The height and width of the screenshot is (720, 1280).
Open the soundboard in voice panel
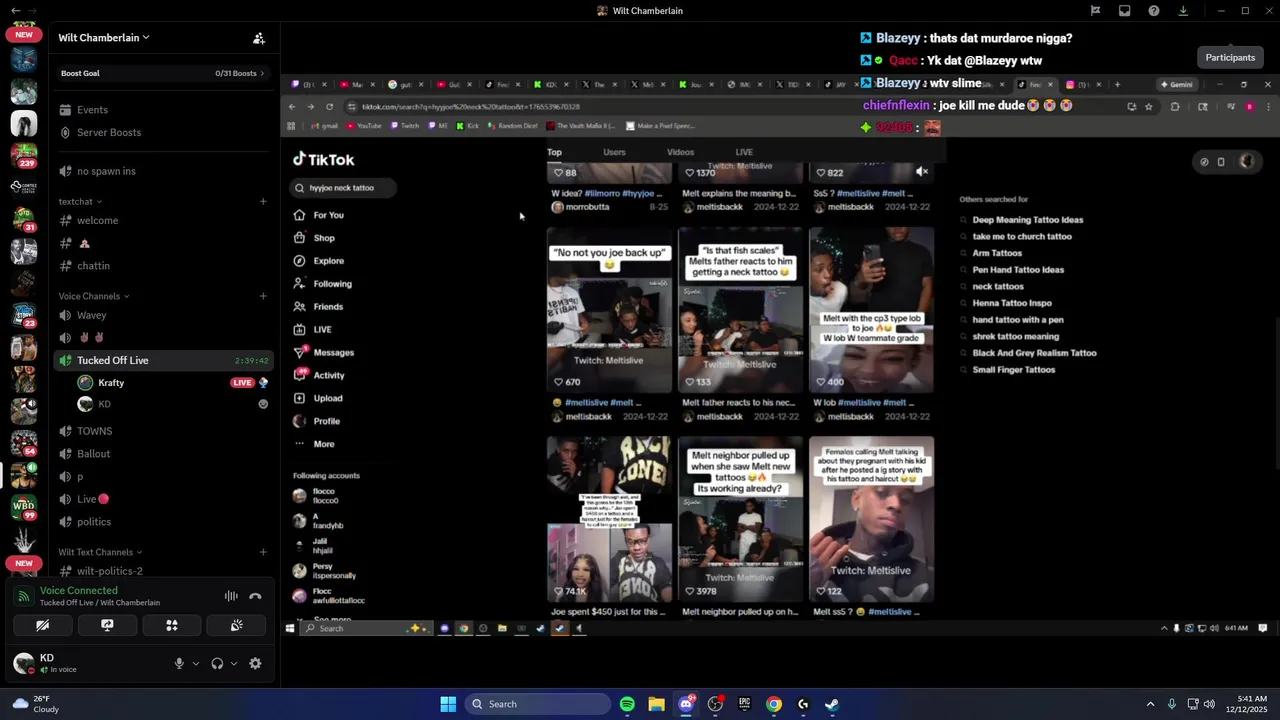pyautogui.click(x=236, y=625)
